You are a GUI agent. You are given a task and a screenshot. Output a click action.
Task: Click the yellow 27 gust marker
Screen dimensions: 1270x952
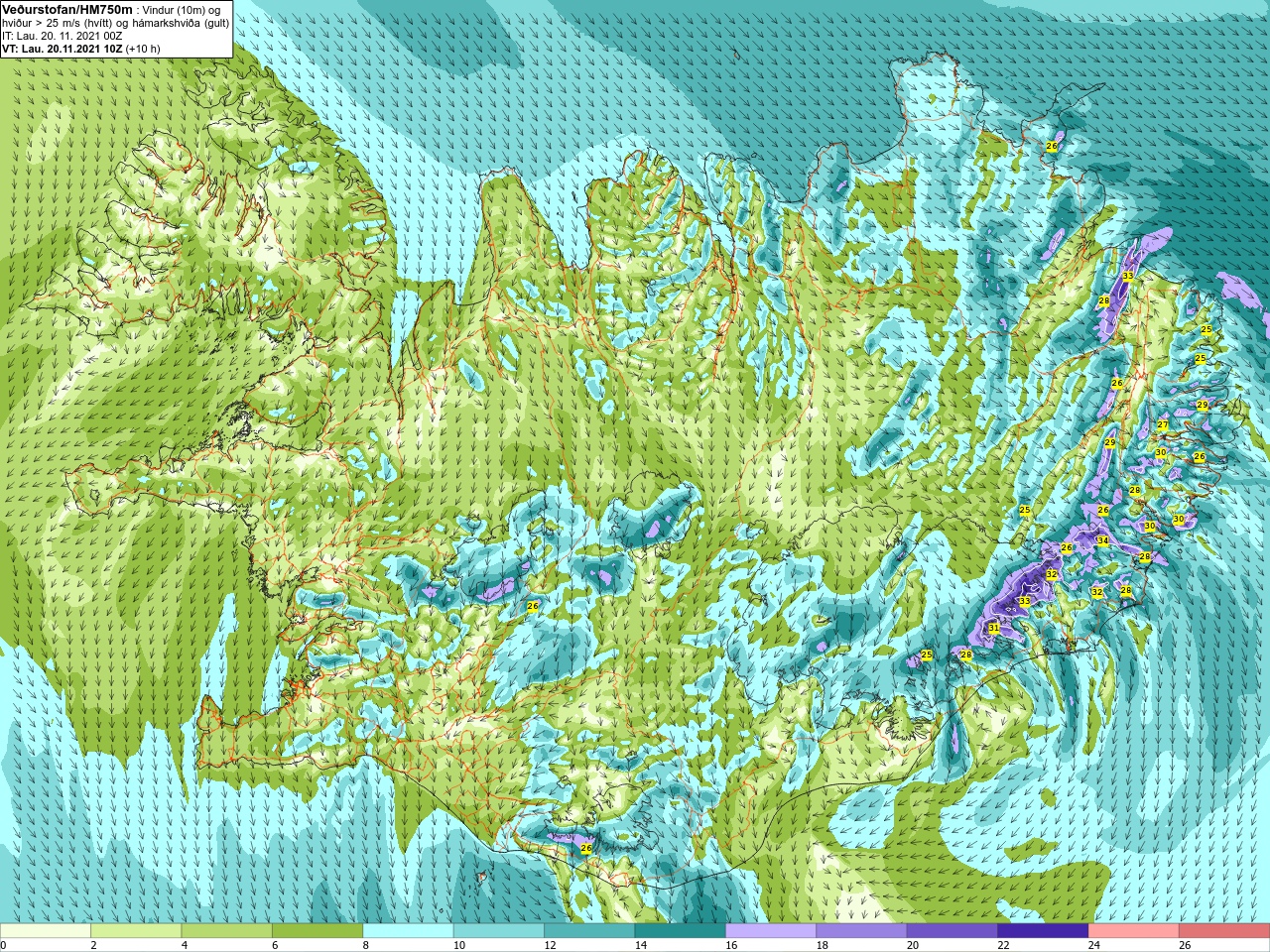(1163, 424)
